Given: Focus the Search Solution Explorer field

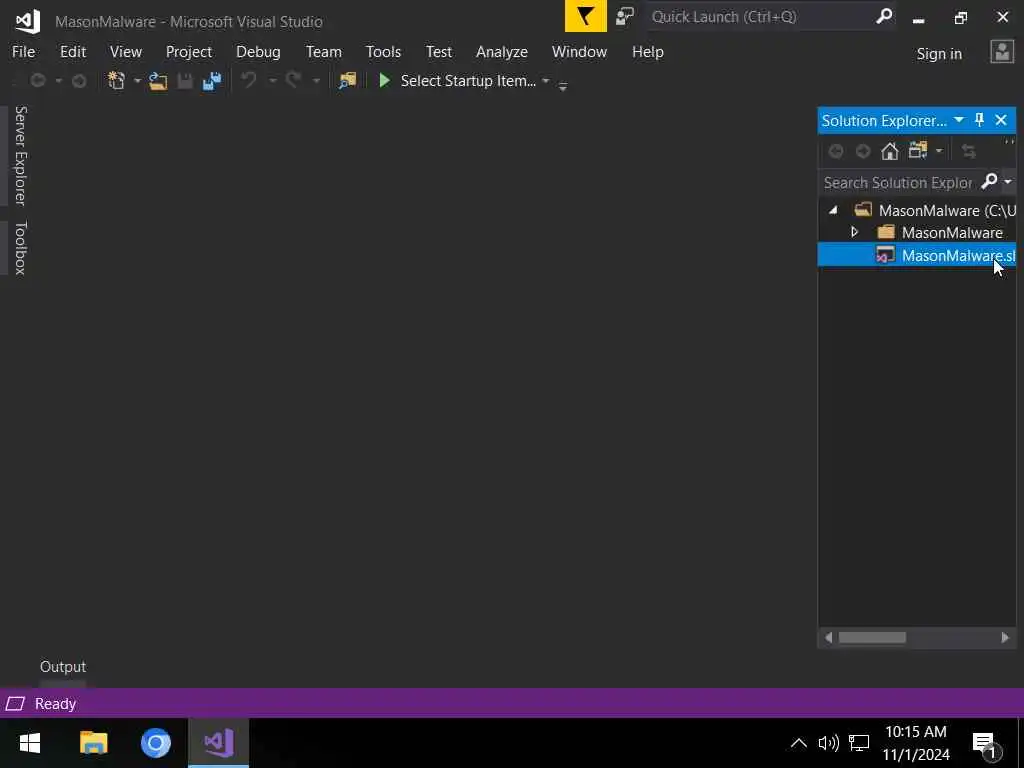Looking at the screenshot, I should click(899, 182).
